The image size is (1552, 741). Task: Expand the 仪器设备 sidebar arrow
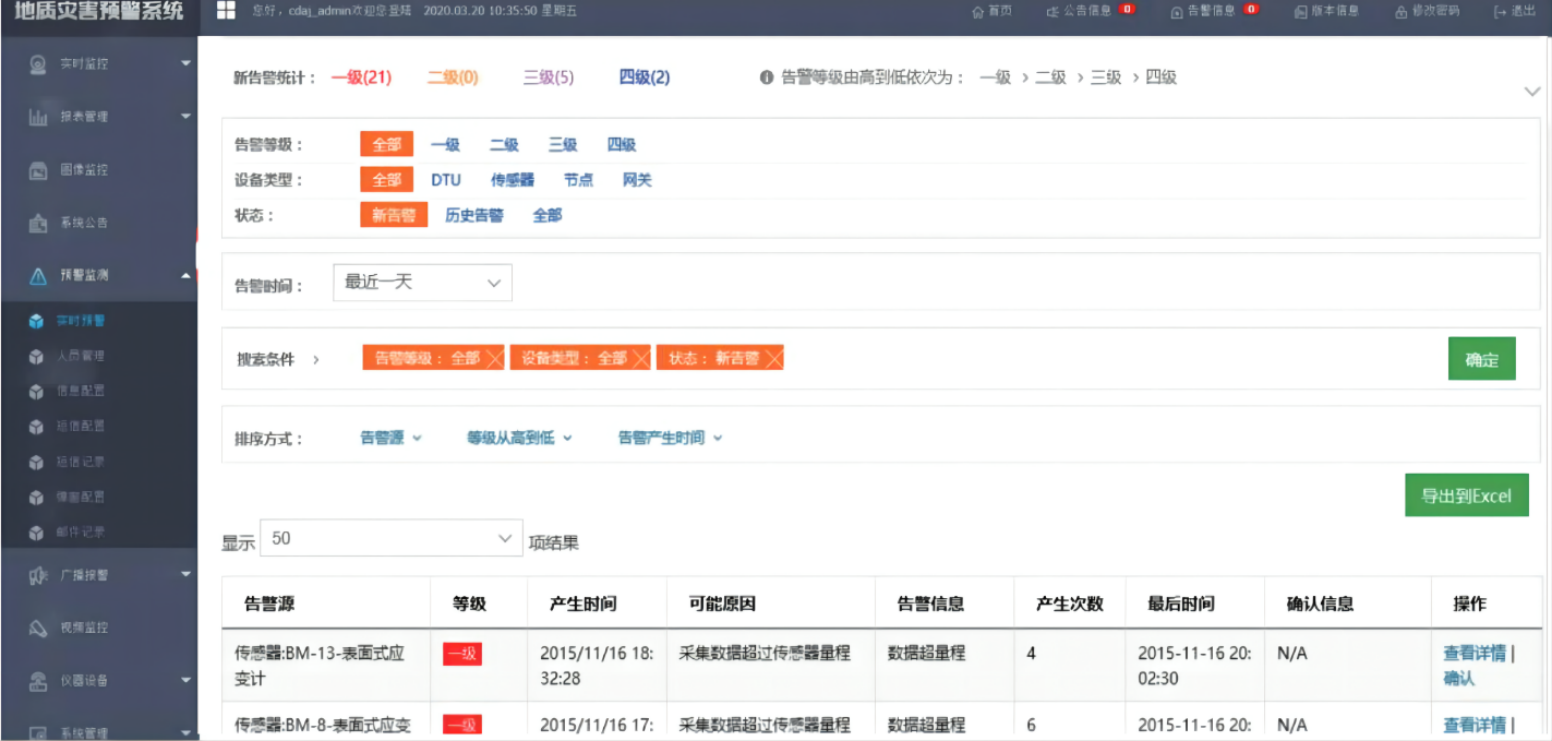(186, 681)
